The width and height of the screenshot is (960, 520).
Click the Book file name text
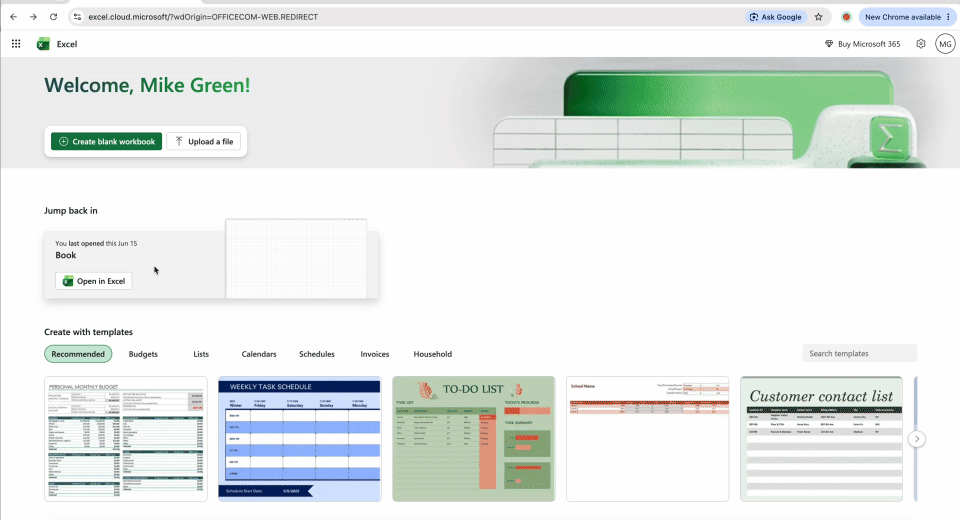(x=66, y=255)
